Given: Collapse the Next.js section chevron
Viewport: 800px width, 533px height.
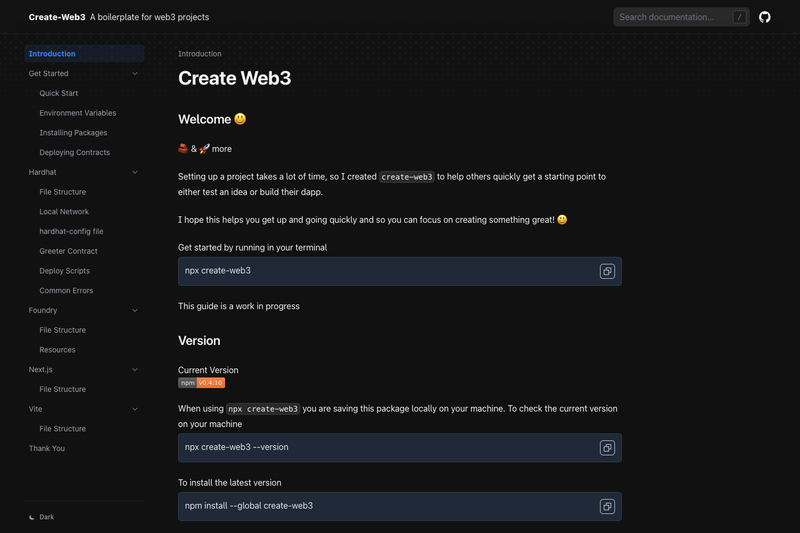Looking at the screenshot, I should (135, 370).
